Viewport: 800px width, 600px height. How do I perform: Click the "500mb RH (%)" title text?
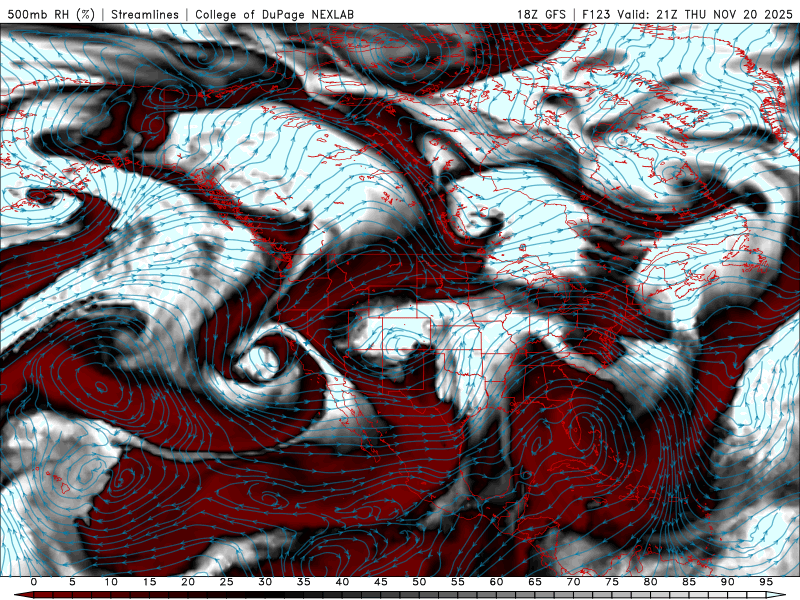click(x=52, y=14)
